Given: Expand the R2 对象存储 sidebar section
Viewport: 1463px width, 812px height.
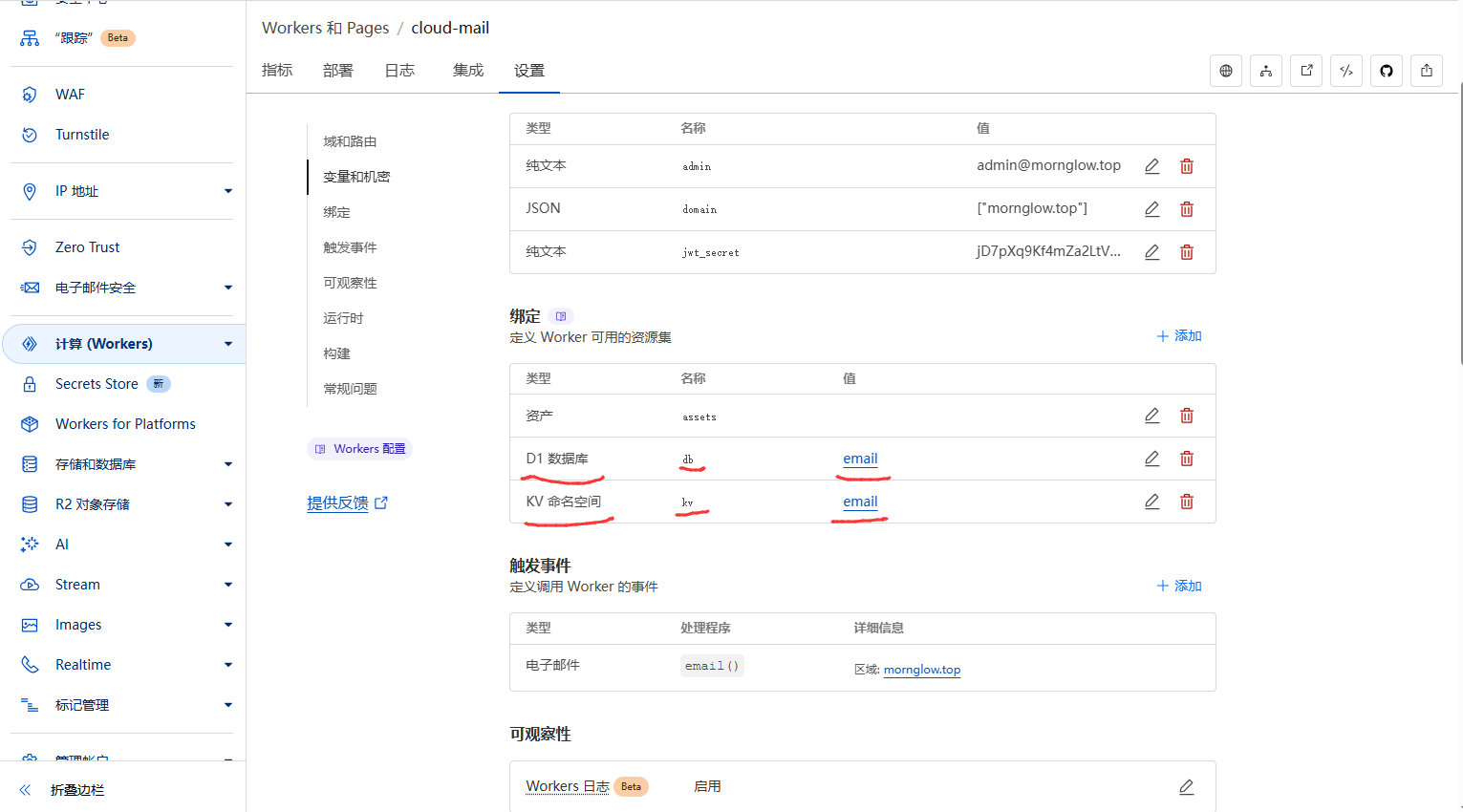Looking at the screenshot, I should [227, 504].
